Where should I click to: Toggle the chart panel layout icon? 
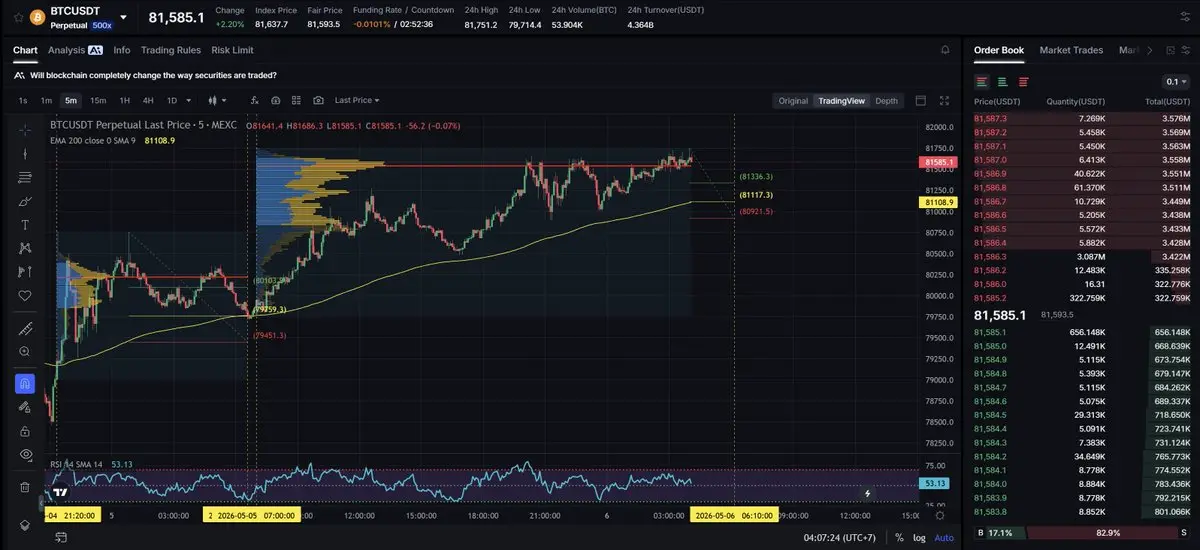921,100
